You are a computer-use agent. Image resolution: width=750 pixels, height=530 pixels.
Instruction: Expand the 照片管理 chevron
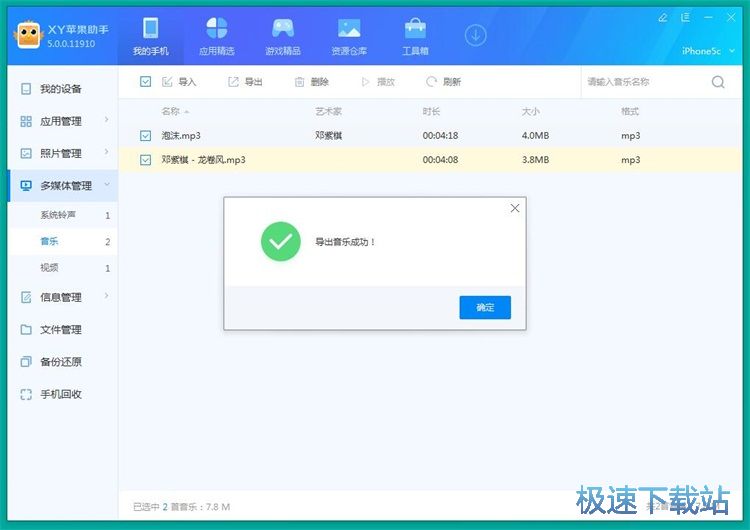coord(106,152)
